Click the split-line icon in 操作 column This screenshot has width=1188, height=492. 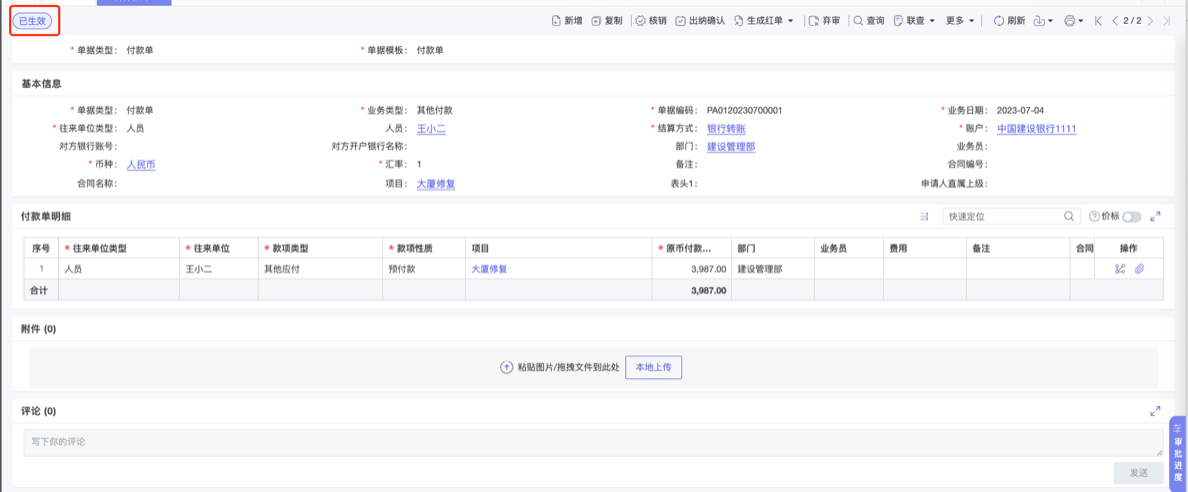click(x=1119, y=269)
